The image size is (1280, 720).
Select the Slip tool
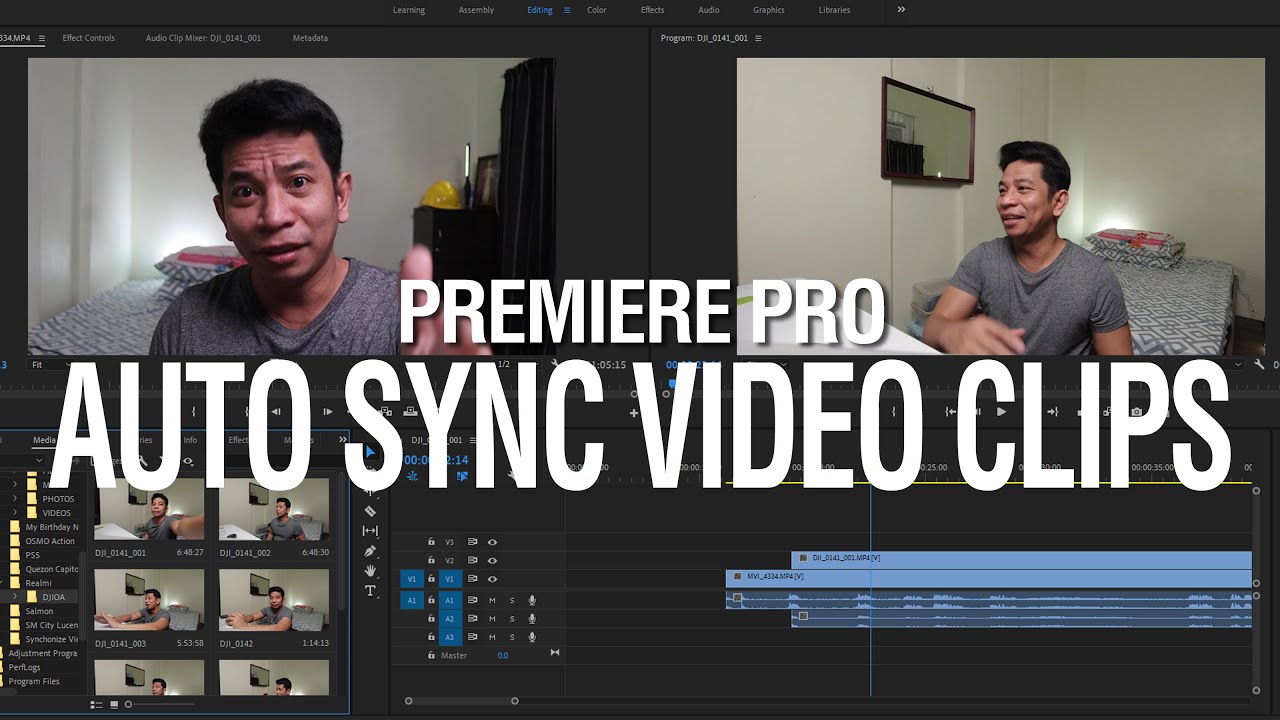[x=370, y=531]
